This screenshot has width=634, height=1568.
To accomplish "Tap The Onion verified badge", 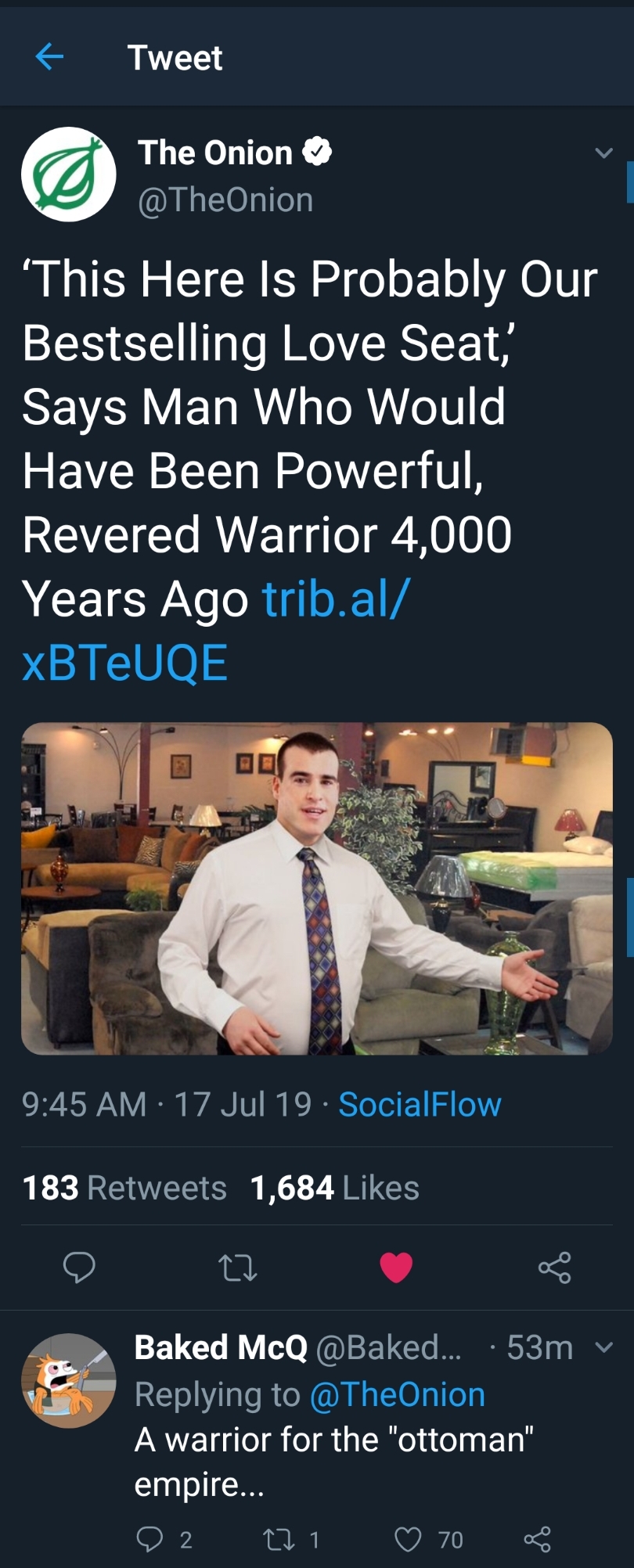I will point(317,151).
